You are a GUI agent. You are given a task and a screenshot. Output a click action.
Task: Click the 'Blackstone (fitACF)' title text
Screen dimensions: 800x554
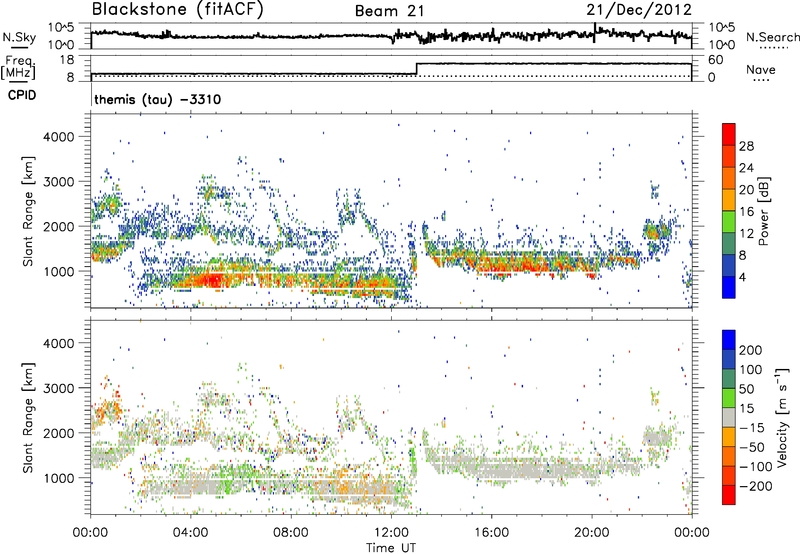tap(178, 10)
